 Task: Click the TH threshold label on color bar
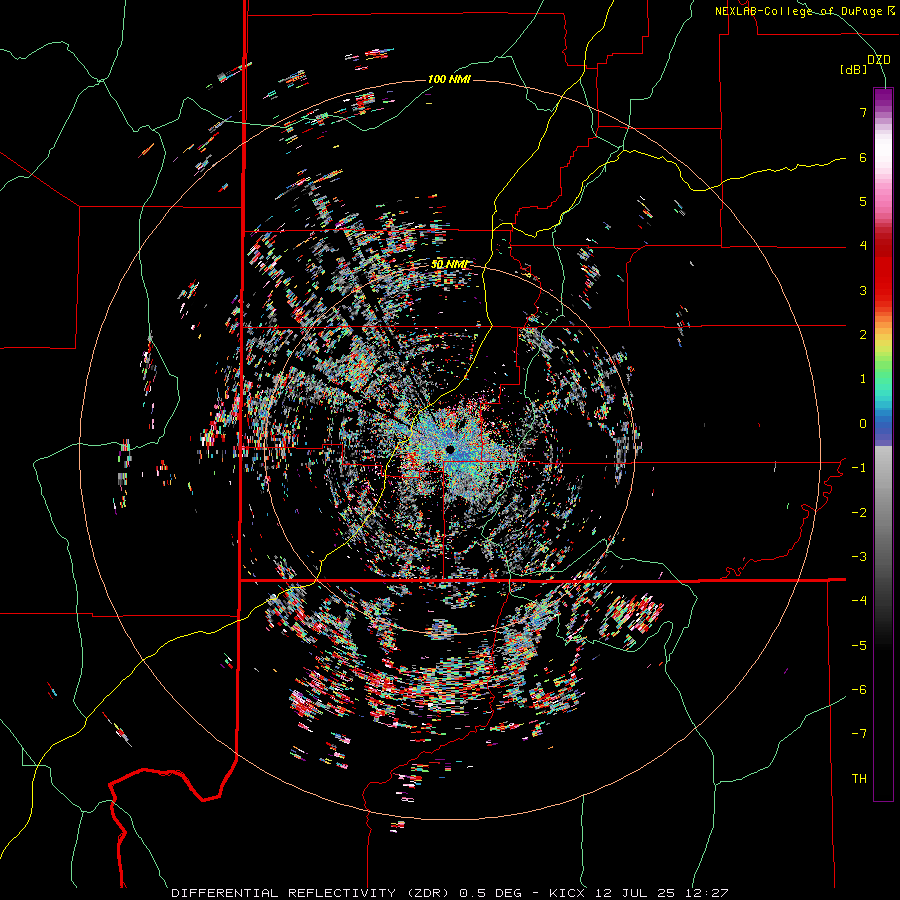(x=859, y=779)
